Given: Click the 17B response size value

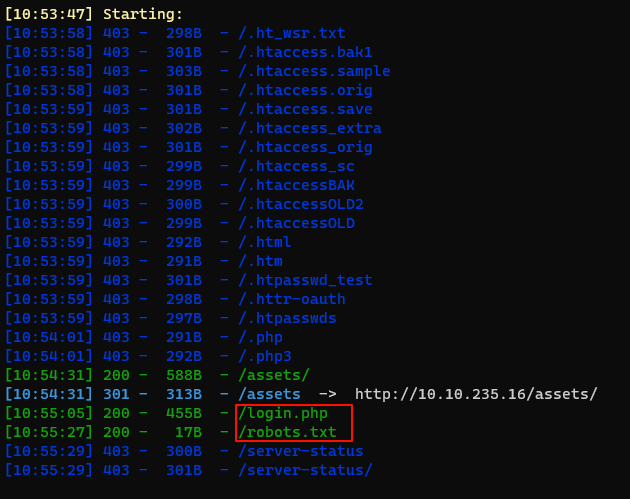Looking at the screenshot, I should pyautogui.click(x=189, y=432).
